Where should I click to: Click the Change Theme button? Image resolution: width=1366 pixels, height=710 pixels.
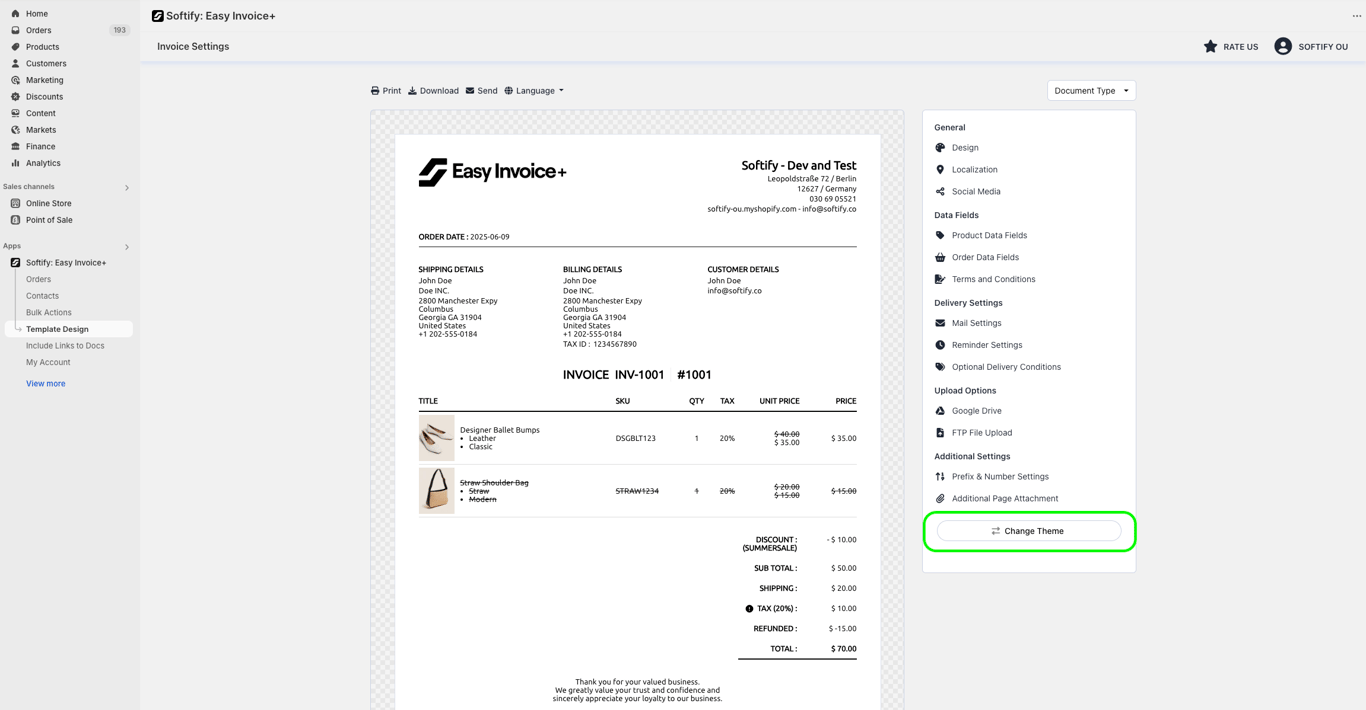click(x=1029, y=531)
